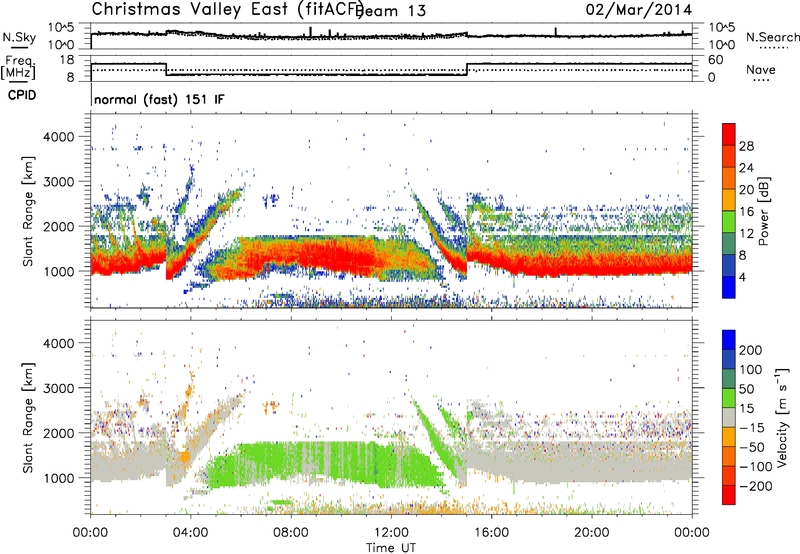
Task: Click the '4000' tick in the power panel
Action: 58,137
